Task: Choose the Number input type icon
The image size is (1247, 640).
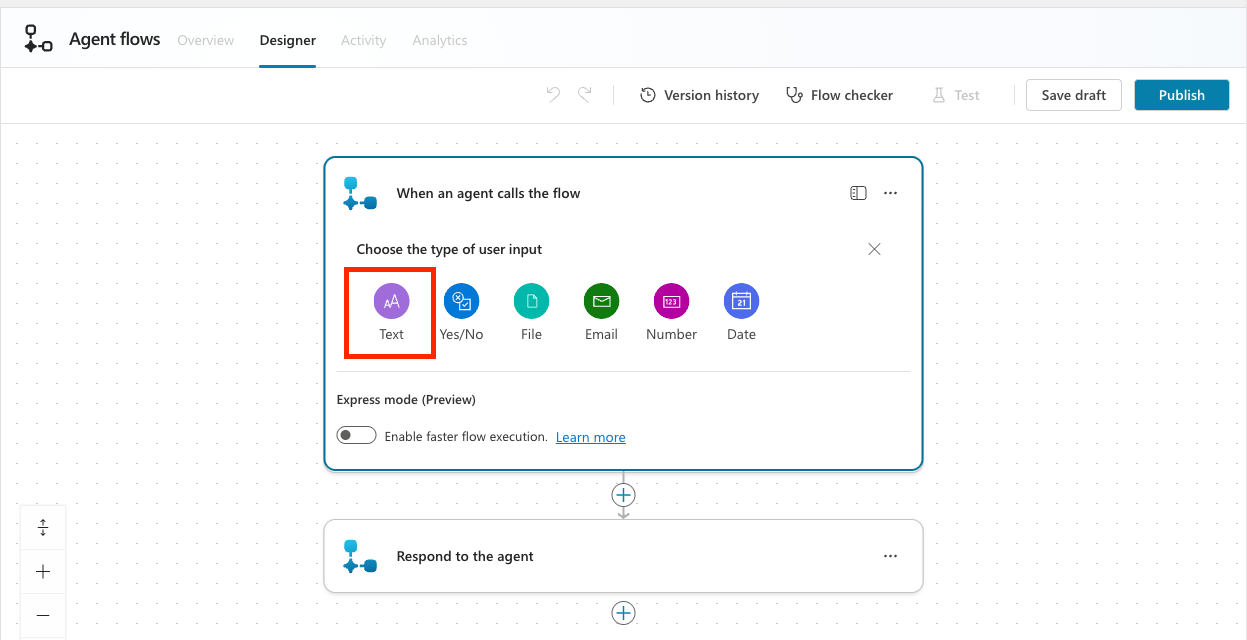Action: coord(671,301)
